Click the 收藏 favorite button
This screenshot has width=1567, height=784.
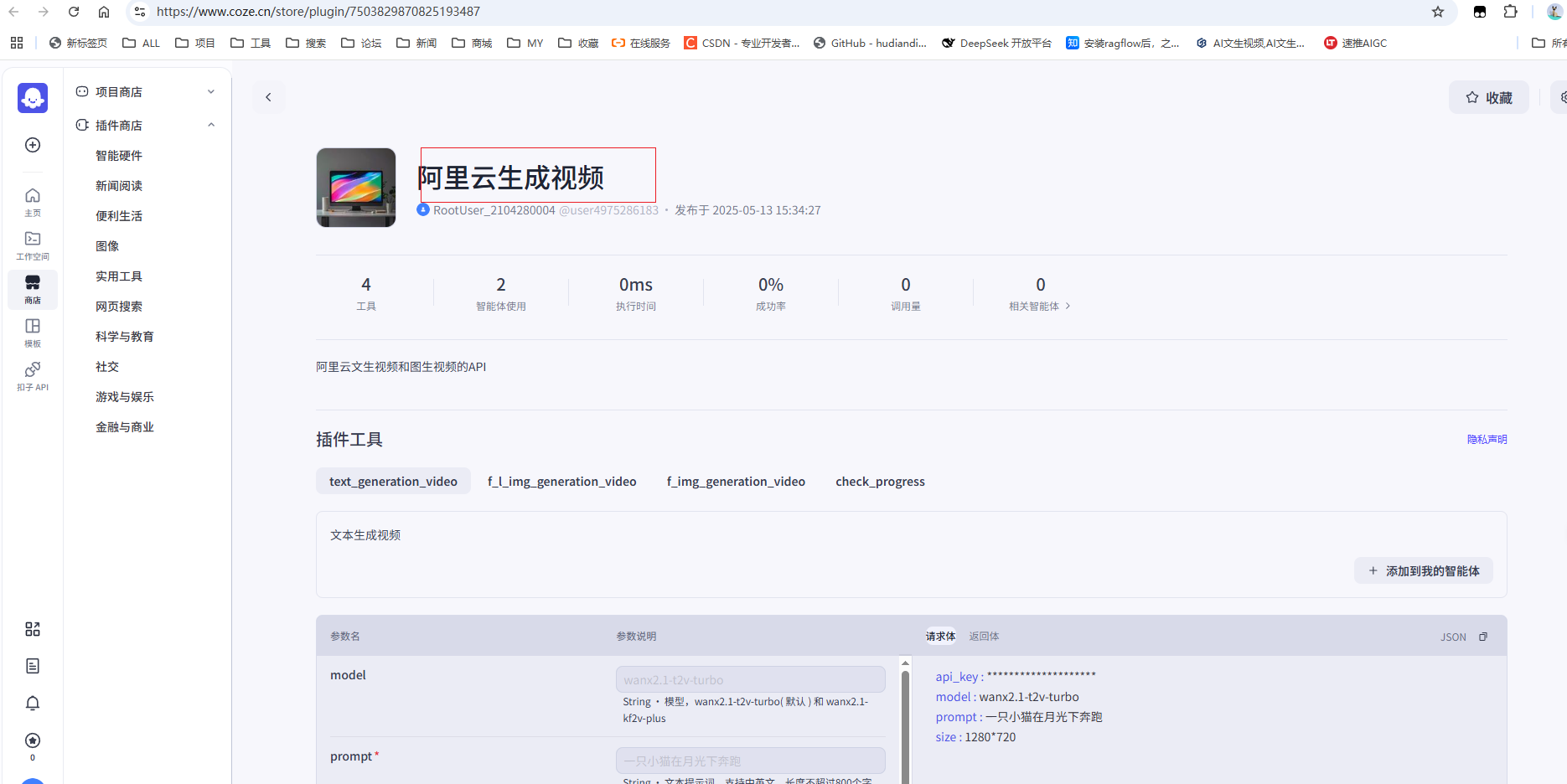[x=1489, y=97]
